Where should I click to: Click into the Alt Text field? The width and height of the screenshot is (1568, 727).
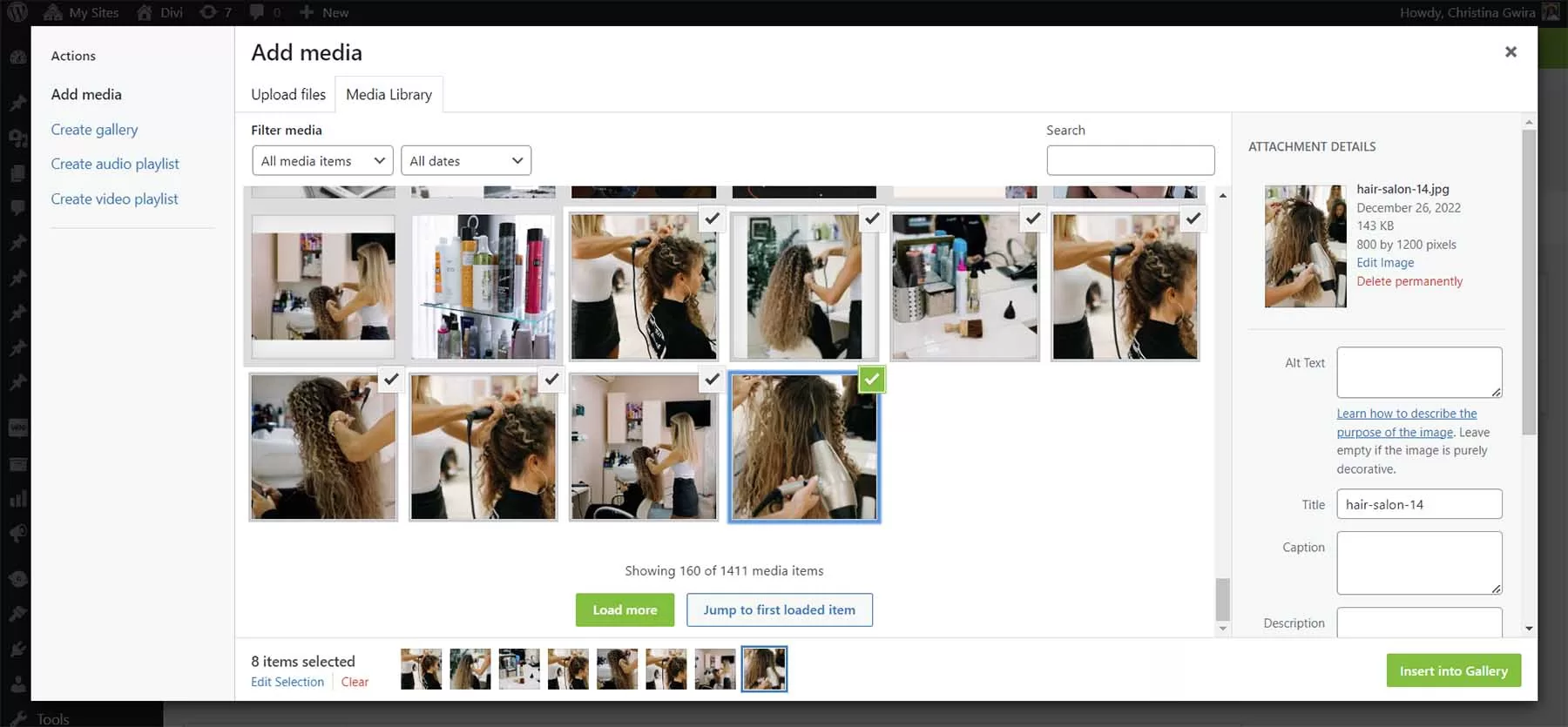(1419, 373)
